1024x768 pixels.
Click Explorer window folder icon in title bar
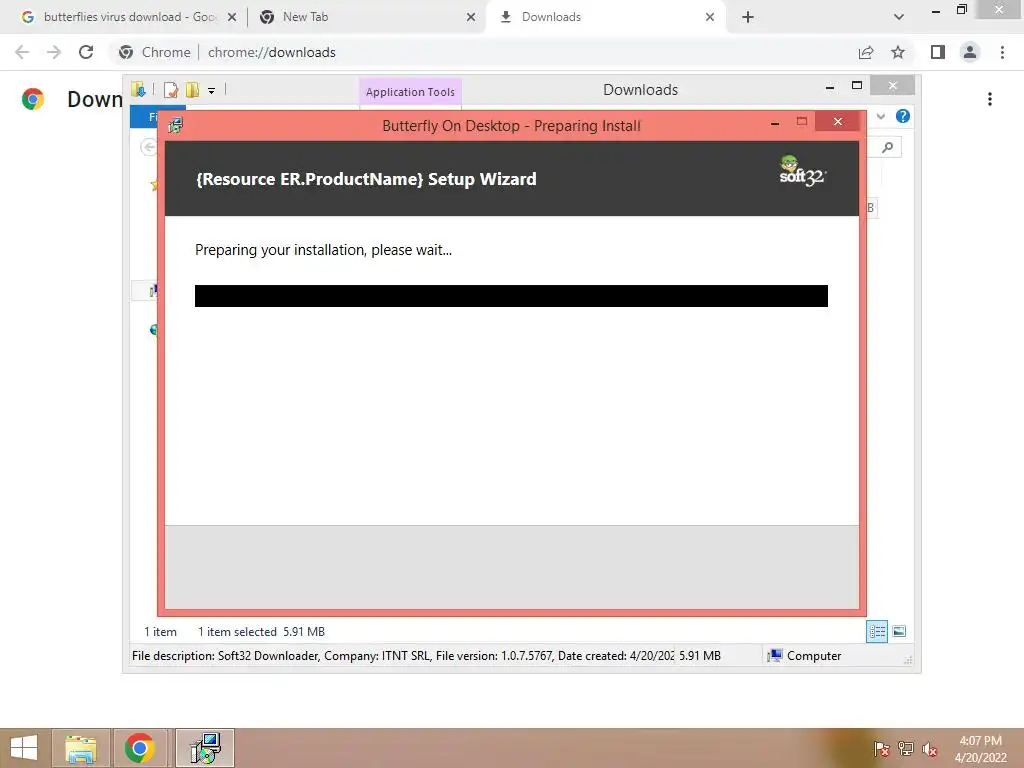pos(138,89)
